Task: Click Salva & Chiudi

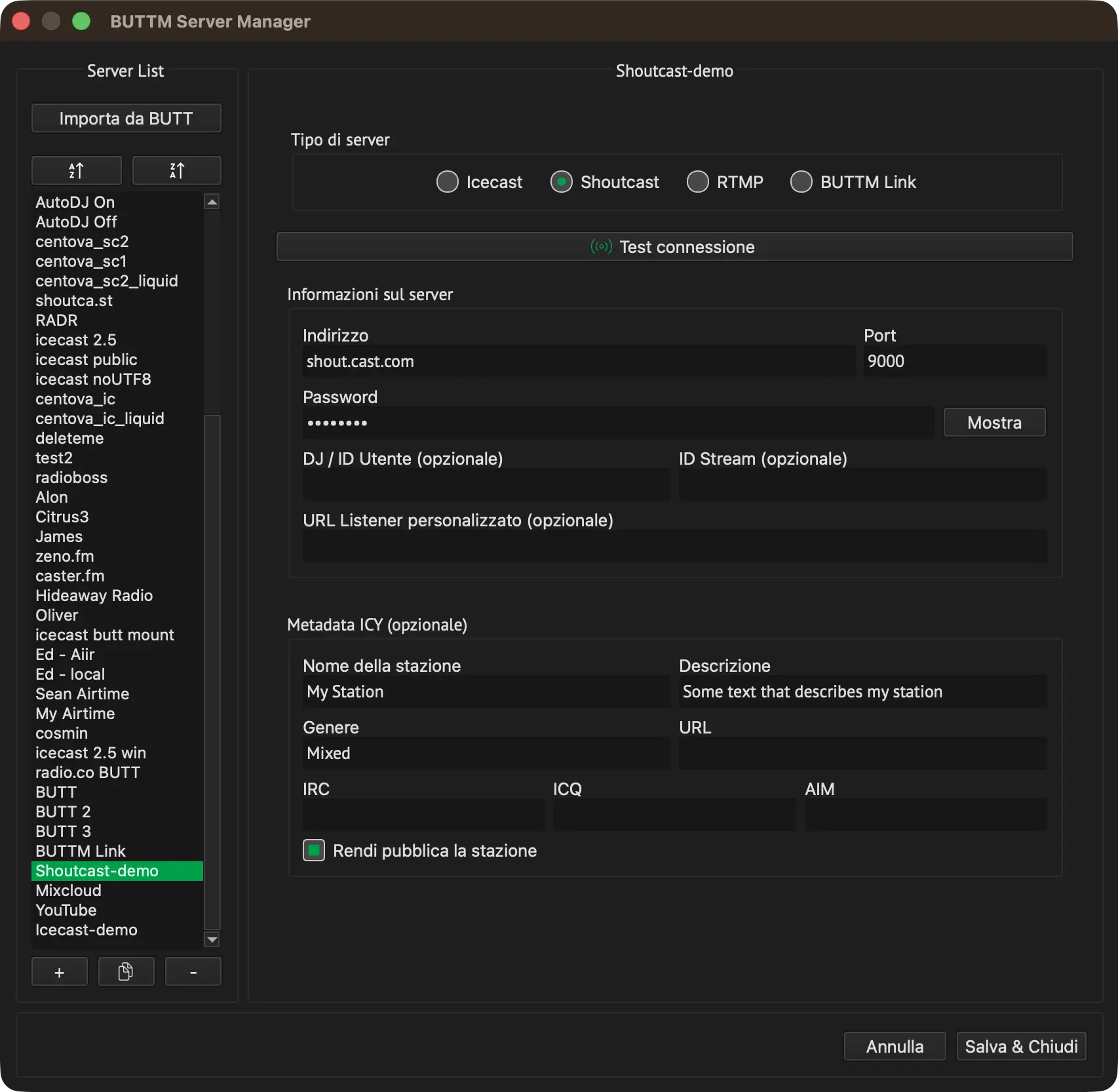Action: tap(1021, 1046)
